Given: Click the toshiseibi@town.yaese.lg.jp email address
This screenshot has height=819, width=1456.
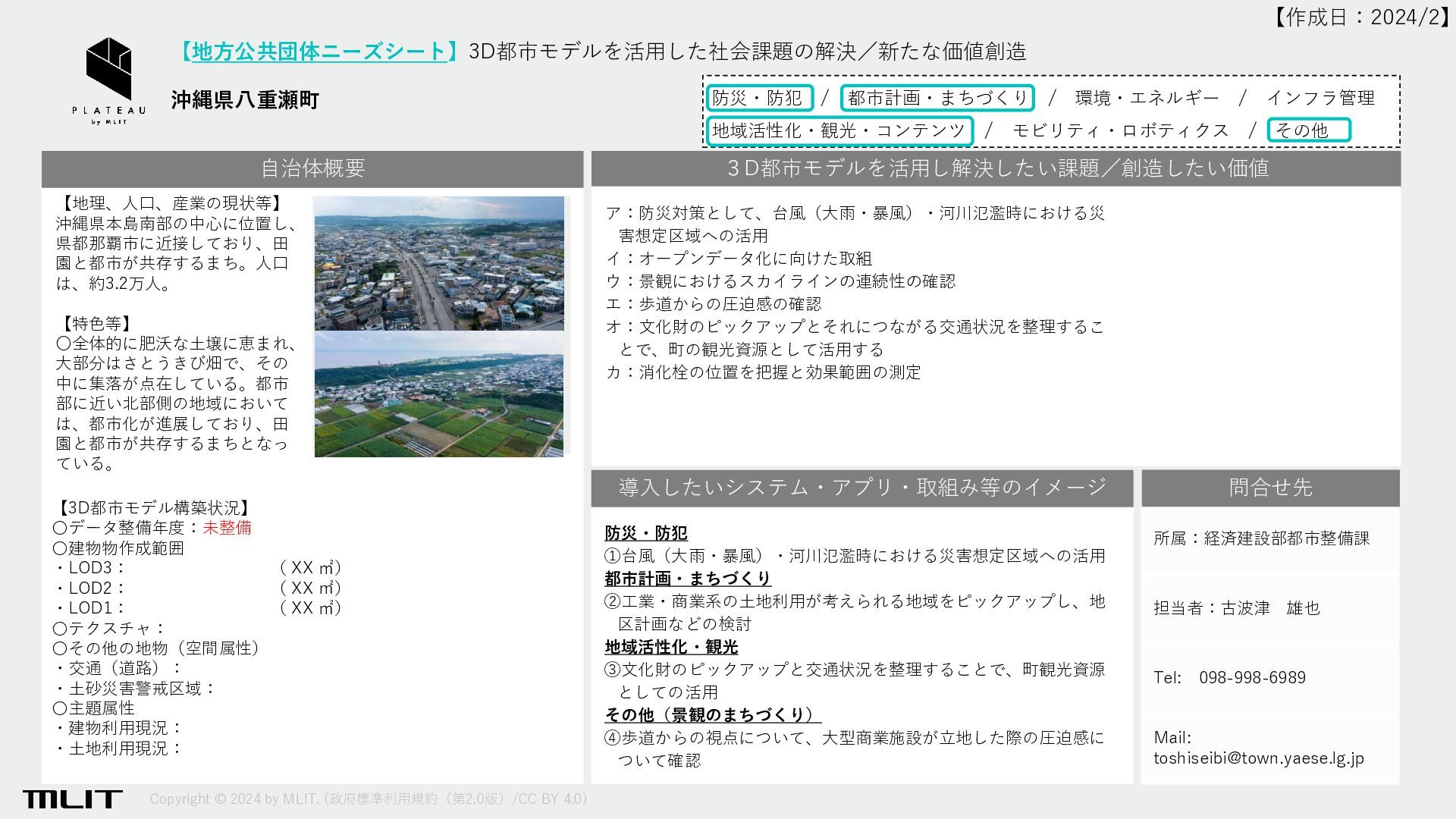Looking at the screenshot, I should coord(1258,758).
